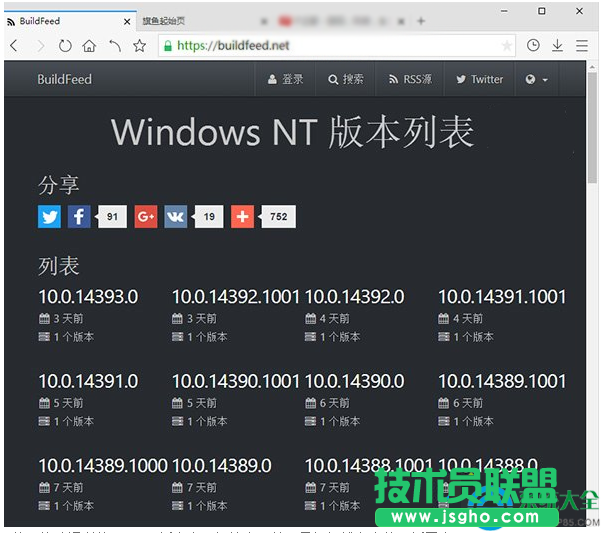Open browsing history clock icon
Image resolution: width=602 pixels, height=533 pixels.
(x=533, y=45)
